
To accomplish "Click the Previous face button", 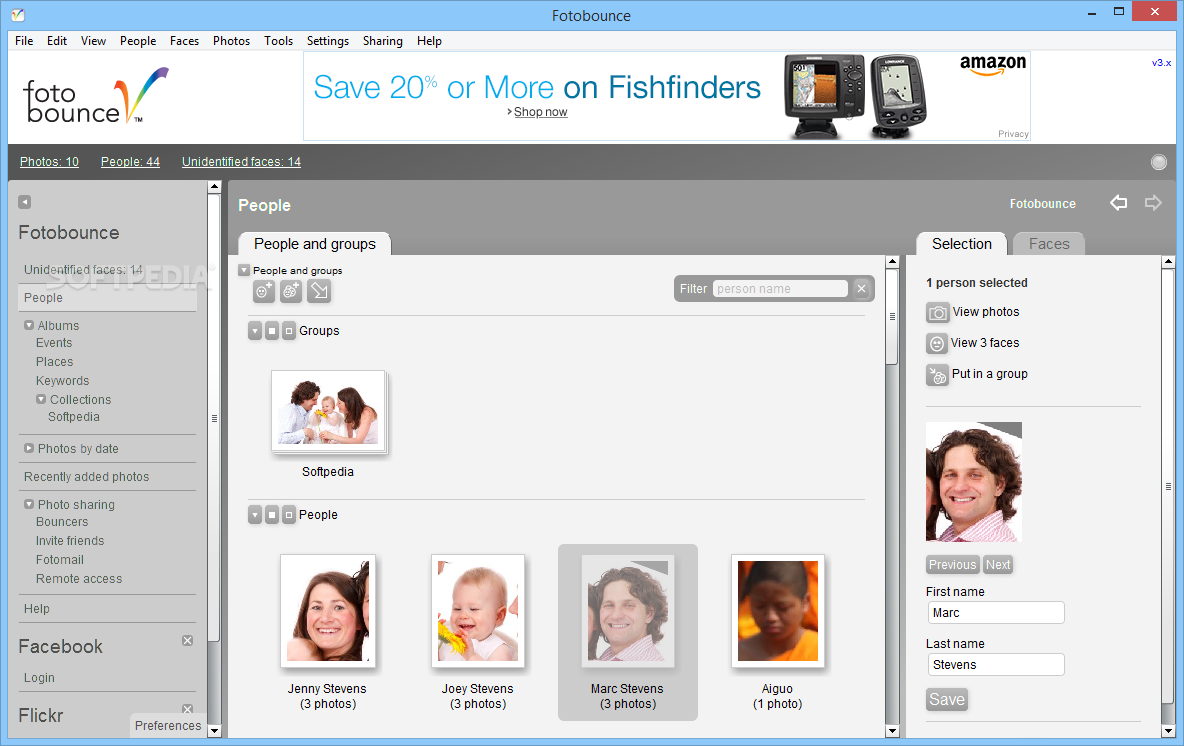I will 952,565.
